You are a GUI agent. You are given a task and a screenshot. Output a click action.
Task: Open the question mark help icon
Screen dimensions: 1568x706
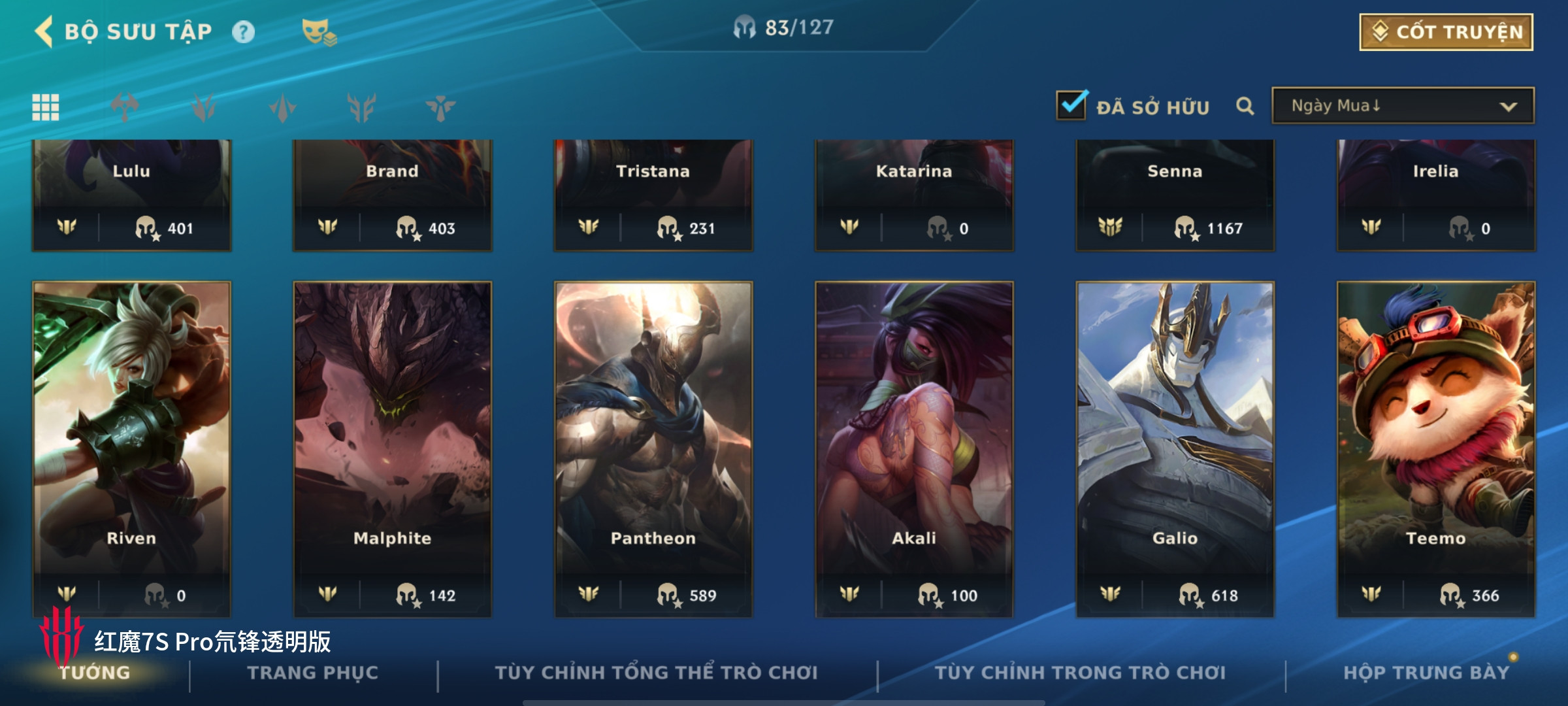tap(244, 32)
